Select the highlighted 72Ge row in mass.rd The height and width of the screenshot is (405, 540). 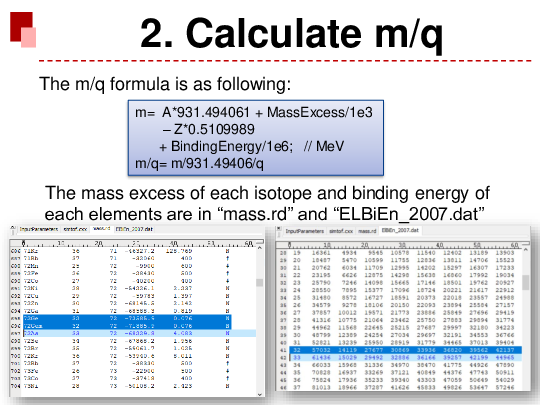pos(127,318)
